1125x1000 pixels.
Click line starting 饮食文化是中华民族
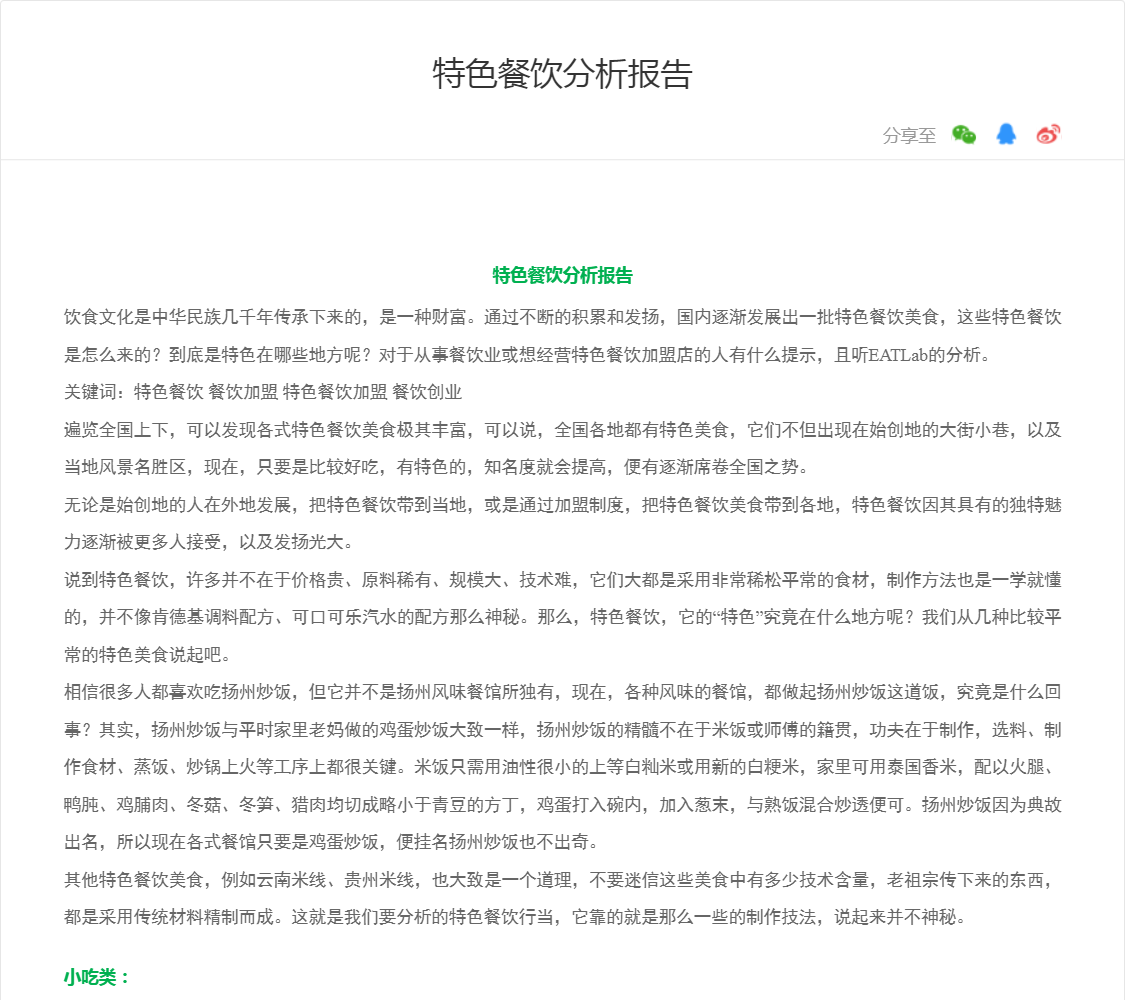tap(562, 317)
